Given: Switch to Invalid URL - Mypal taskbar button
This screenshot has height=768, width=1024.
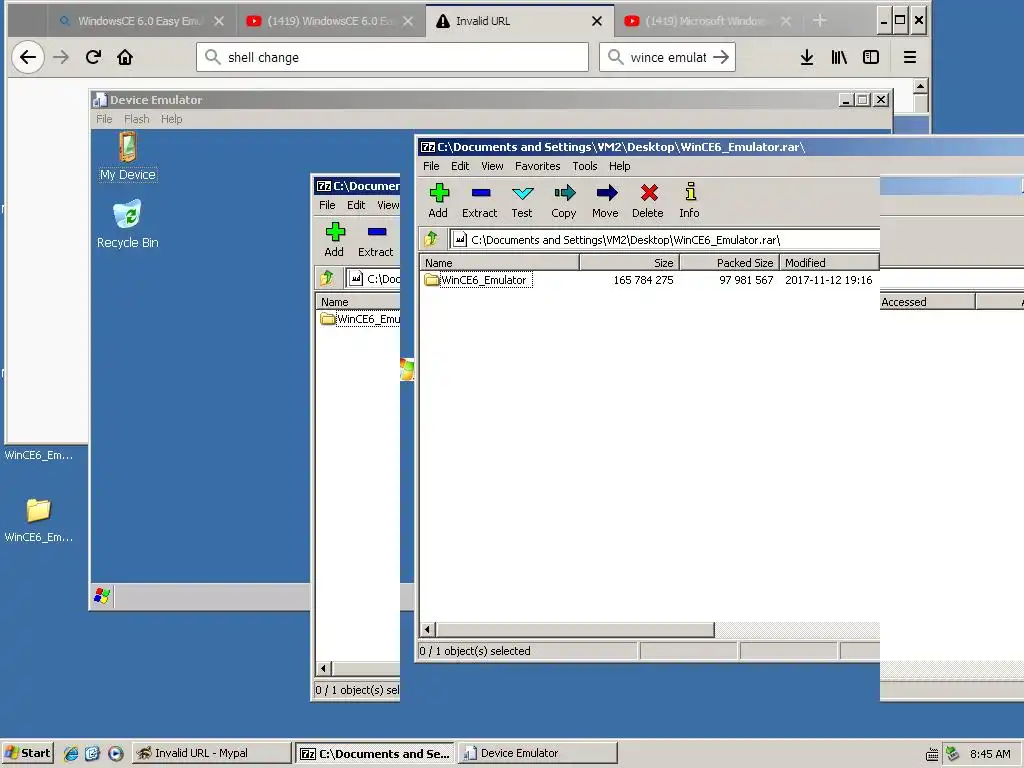Looking at the screenshot, I should click(211, 753).
